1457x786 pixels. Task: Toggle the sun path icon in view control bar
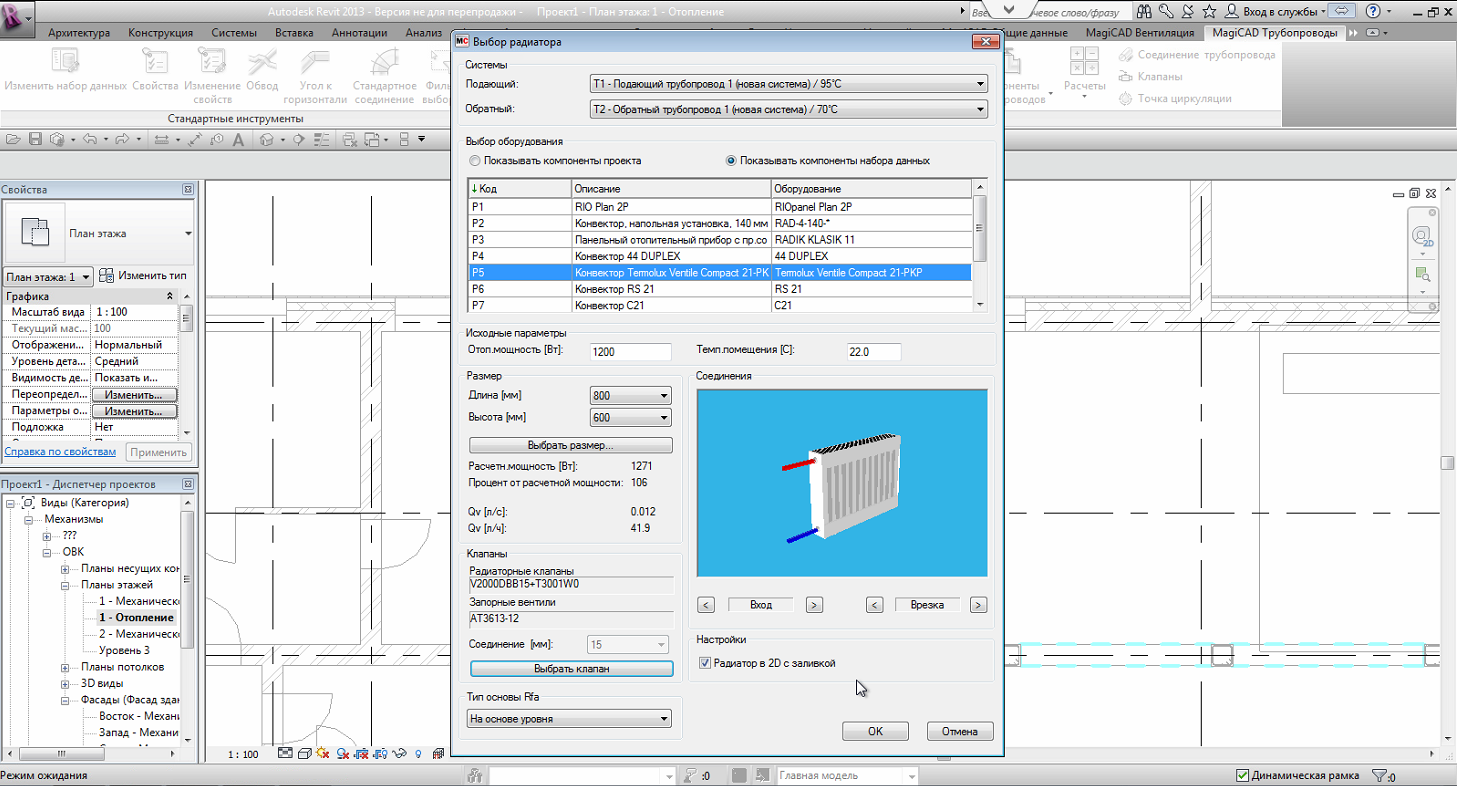tap(322, 754)
